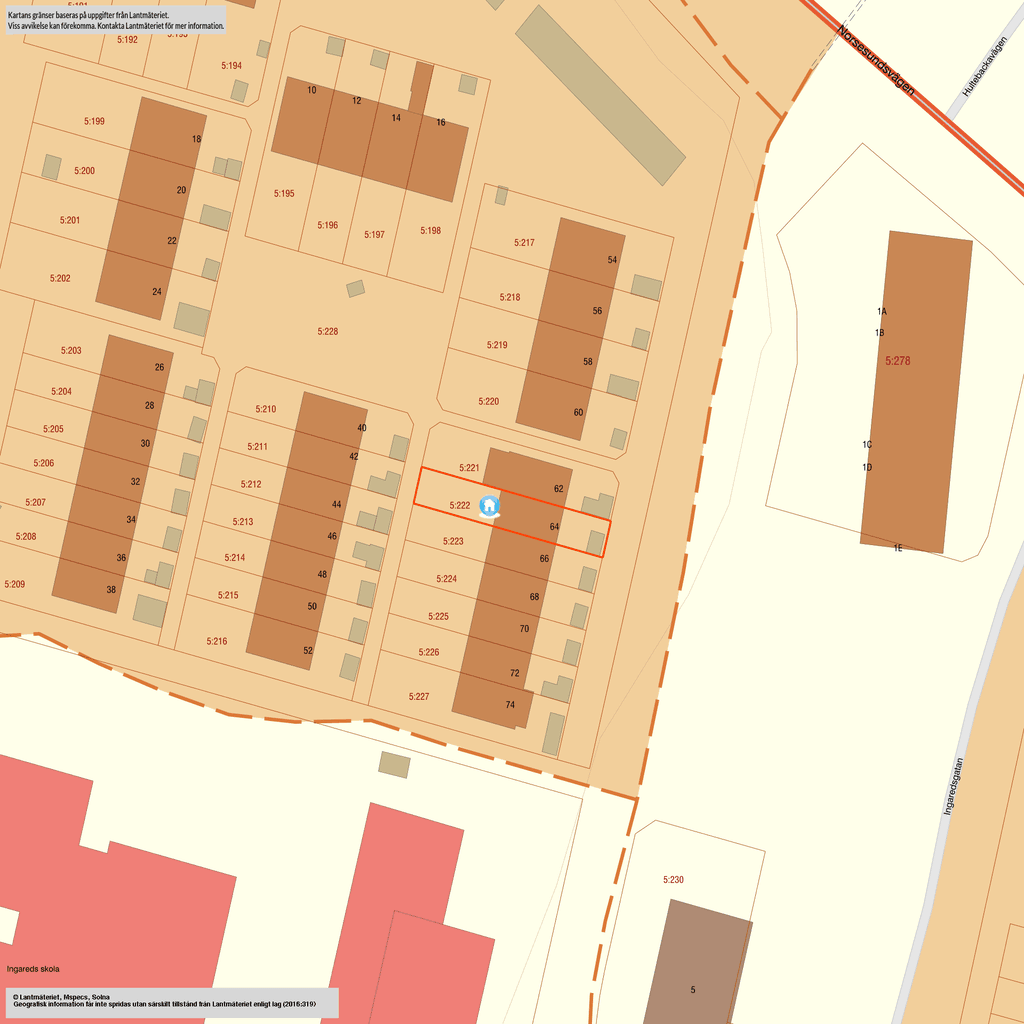Select parcel label 5:218

point(510,296)
